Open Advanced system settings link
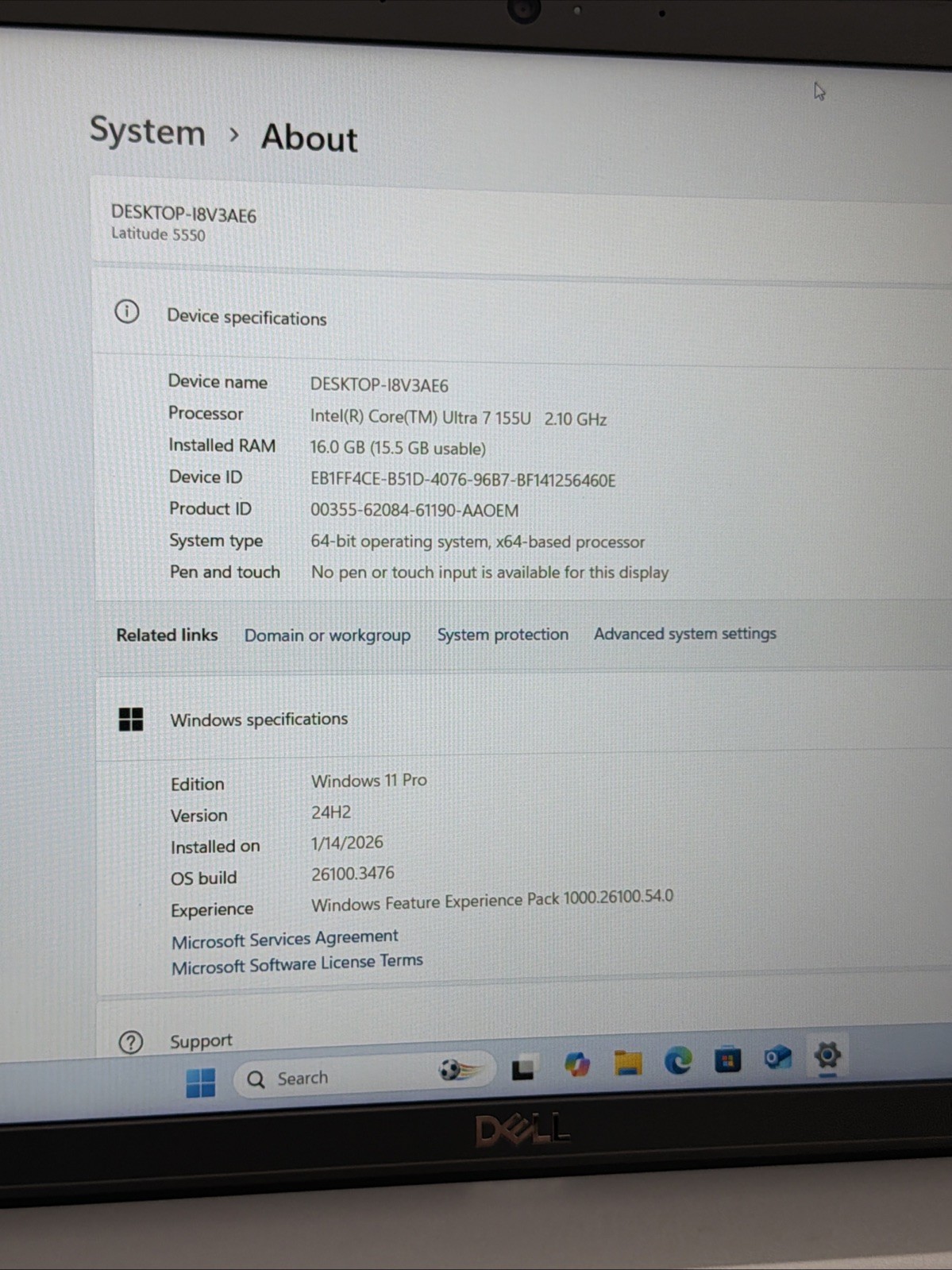The width and height of the screenshot is (952, 1270). click(x=685, y=634)
